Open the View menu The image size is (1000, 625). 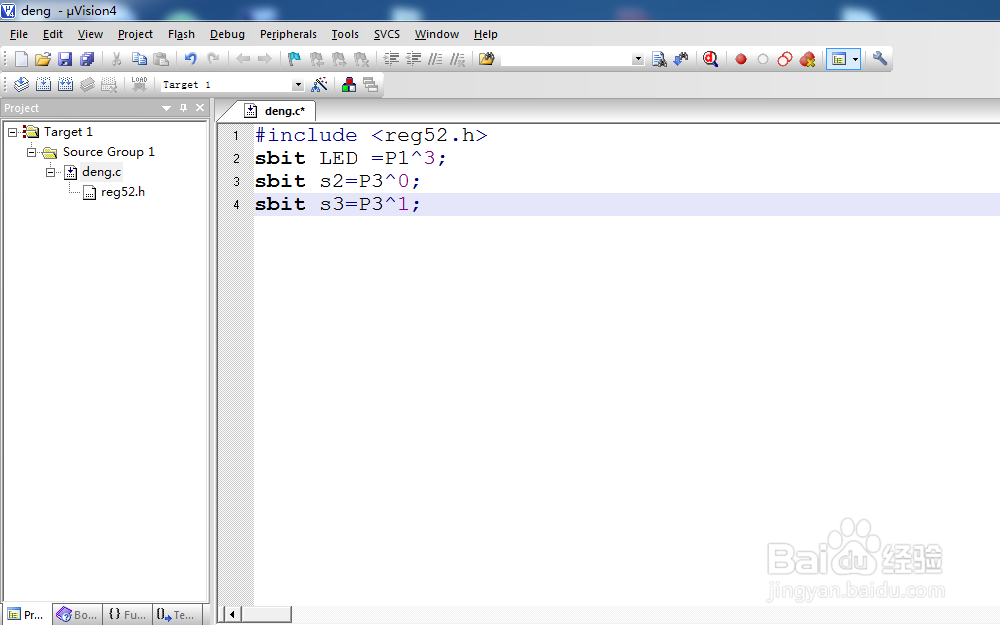(90, 34)
